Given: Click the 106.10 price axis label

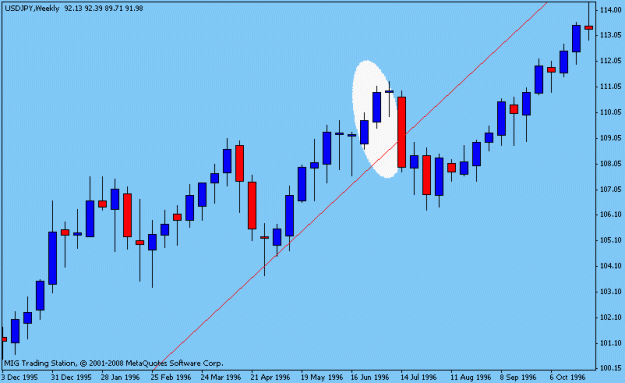Looking at the screenshot, I should point(611,214).
